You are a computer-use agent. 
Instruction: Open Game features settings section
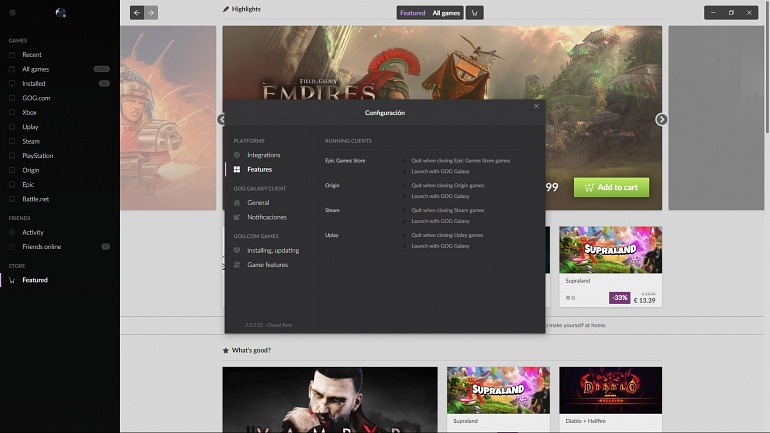coord(269,265)
